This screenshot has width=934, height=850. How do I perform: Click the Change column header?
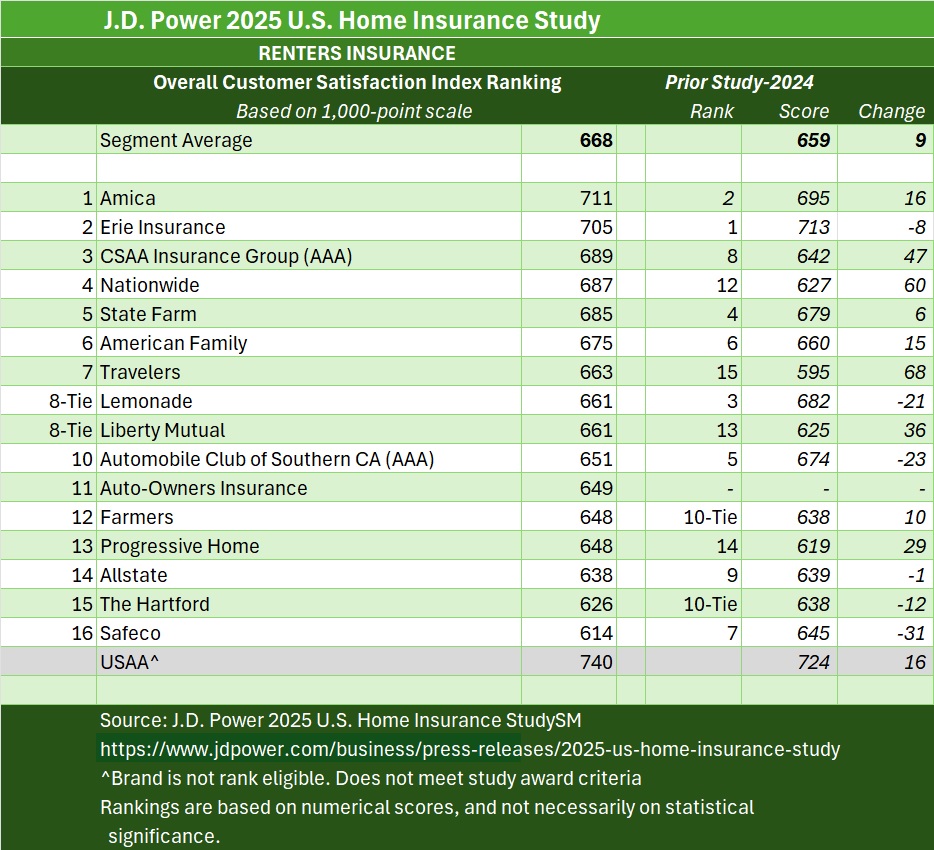(x=891, y=111)
